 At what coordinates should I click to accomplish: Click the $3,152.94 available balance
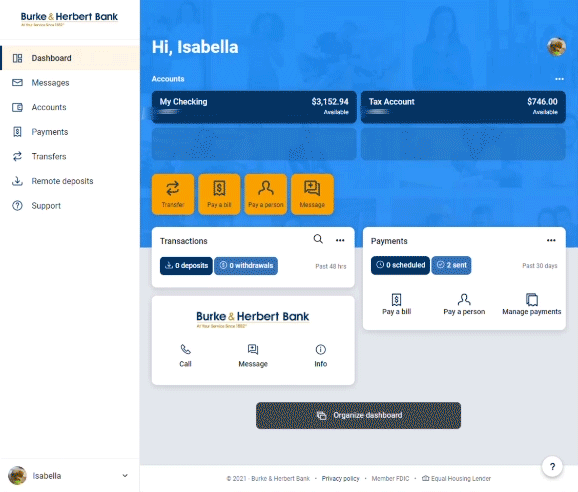pos(330,102)
